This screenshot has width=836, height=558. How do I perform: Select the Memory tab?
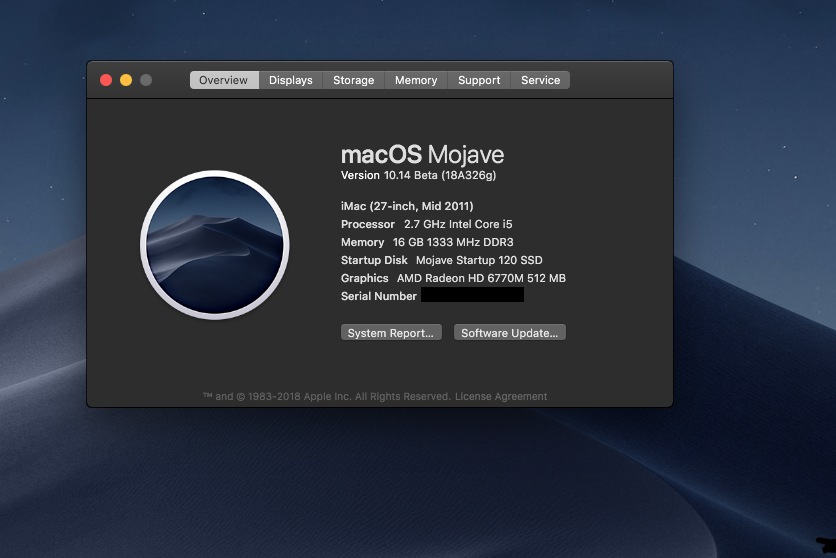coord(416,80)
